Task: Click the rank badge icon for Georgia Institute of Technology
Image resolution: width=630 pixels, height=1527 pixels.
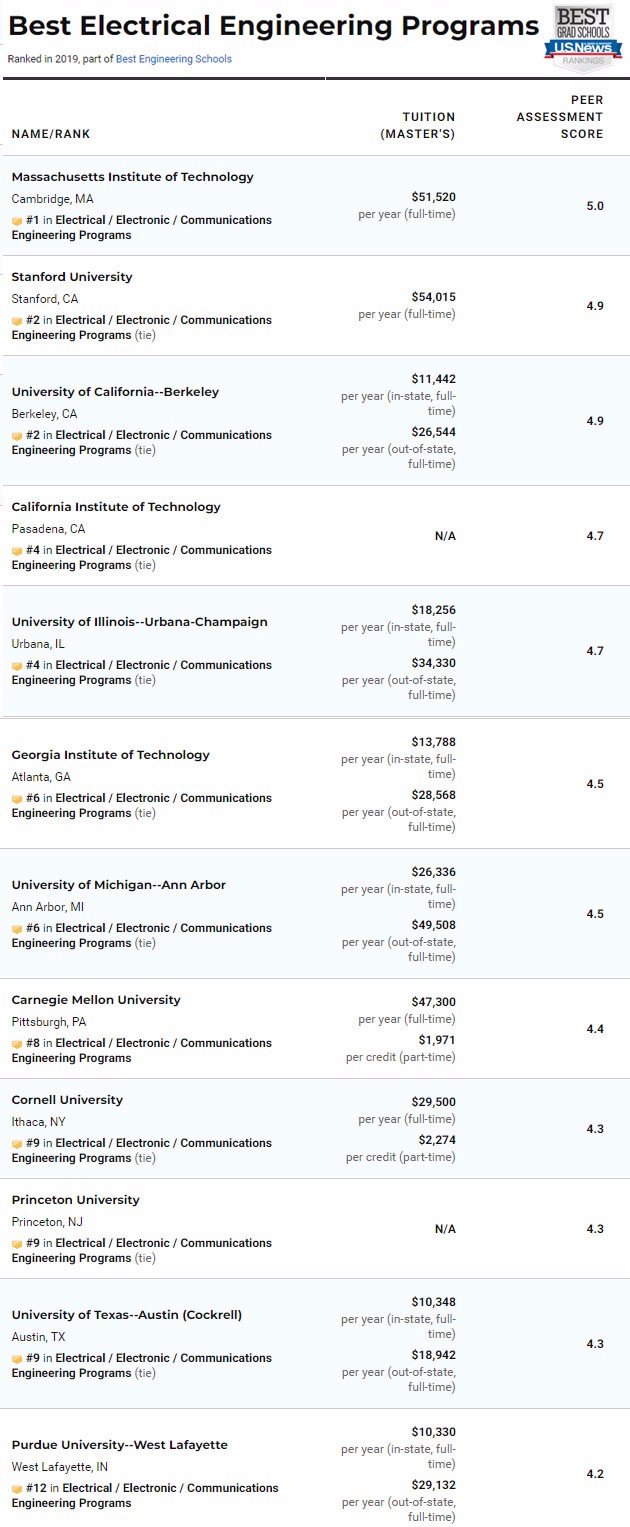Action: [17, 798]
